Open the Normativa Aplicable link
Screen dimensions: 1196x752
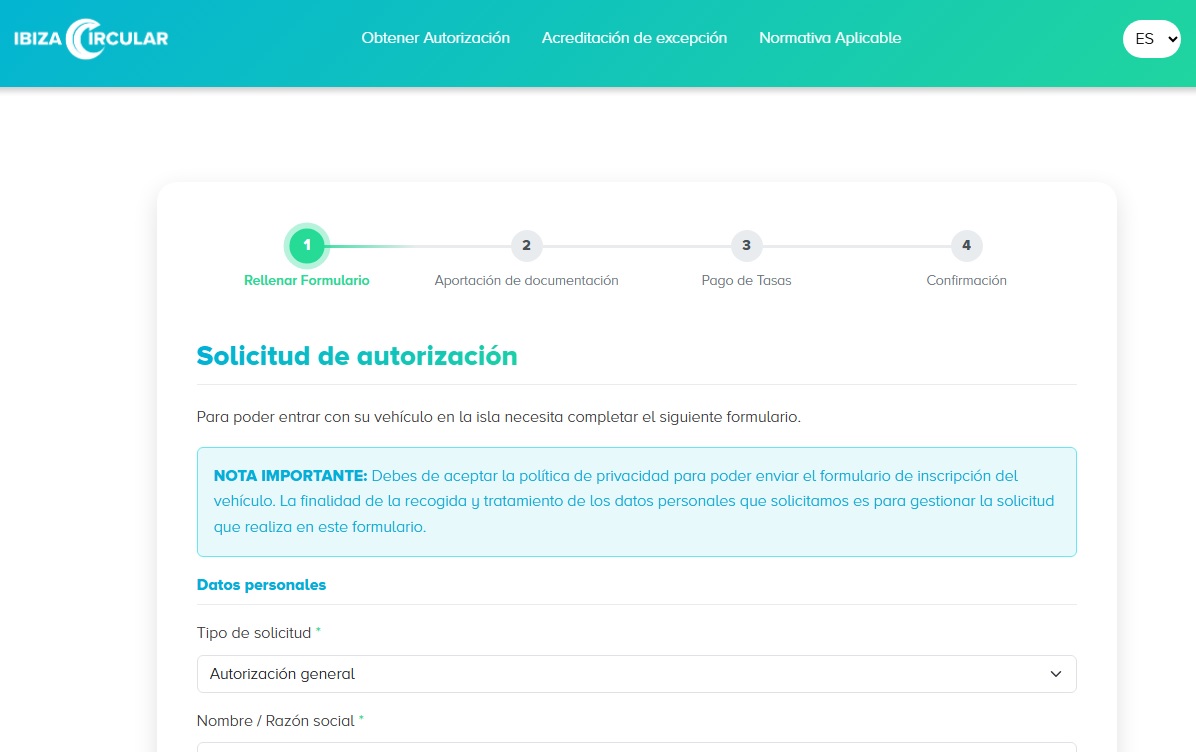(829, 38)
